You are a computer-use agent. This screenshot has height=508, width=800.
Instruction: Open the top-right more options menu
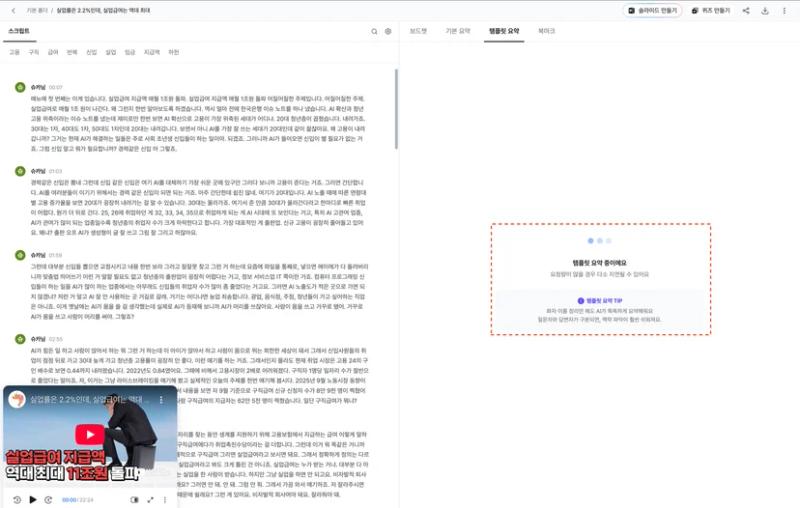click(784, 10)
